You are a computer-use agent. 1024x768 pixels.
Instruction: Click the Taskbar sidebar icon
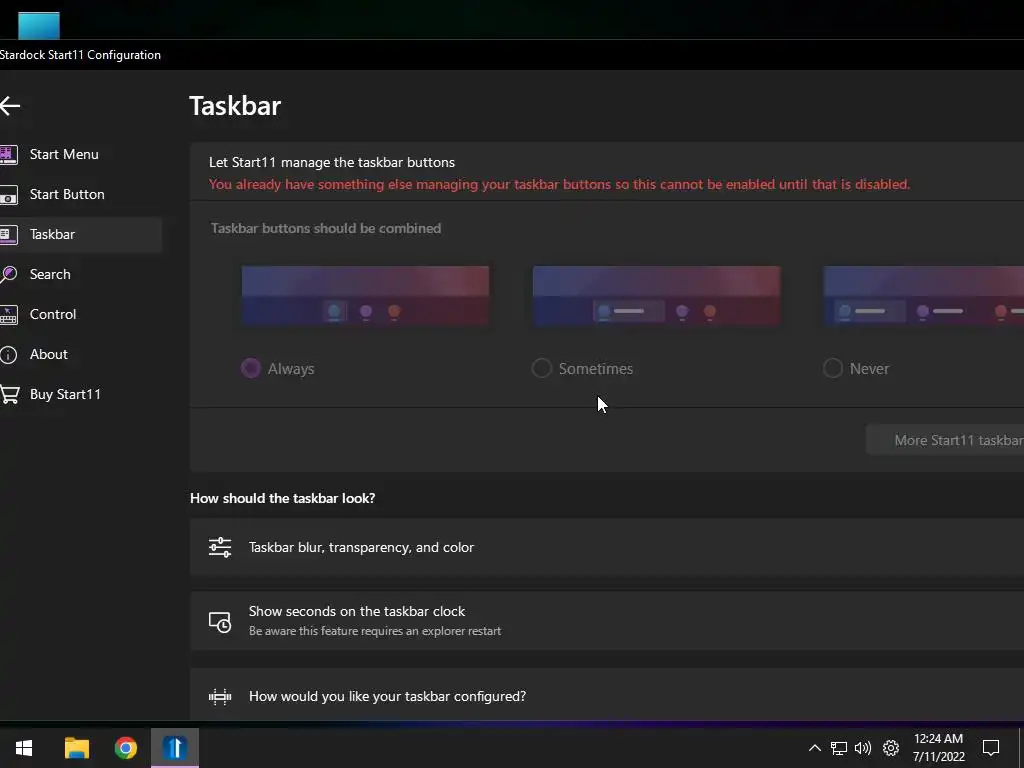(x=8, y=234)
